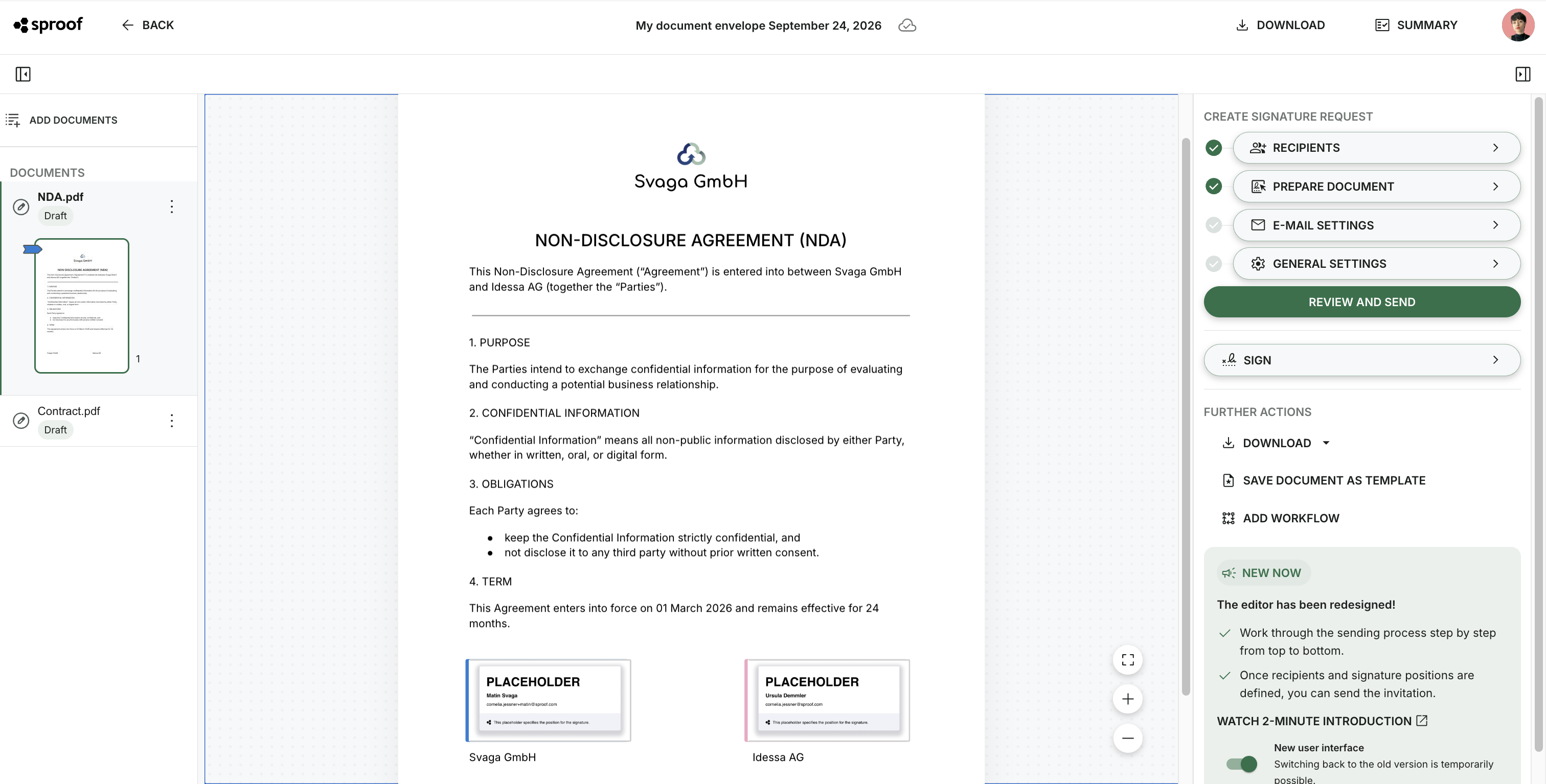Click the prepare document icon

[1258, 187]
